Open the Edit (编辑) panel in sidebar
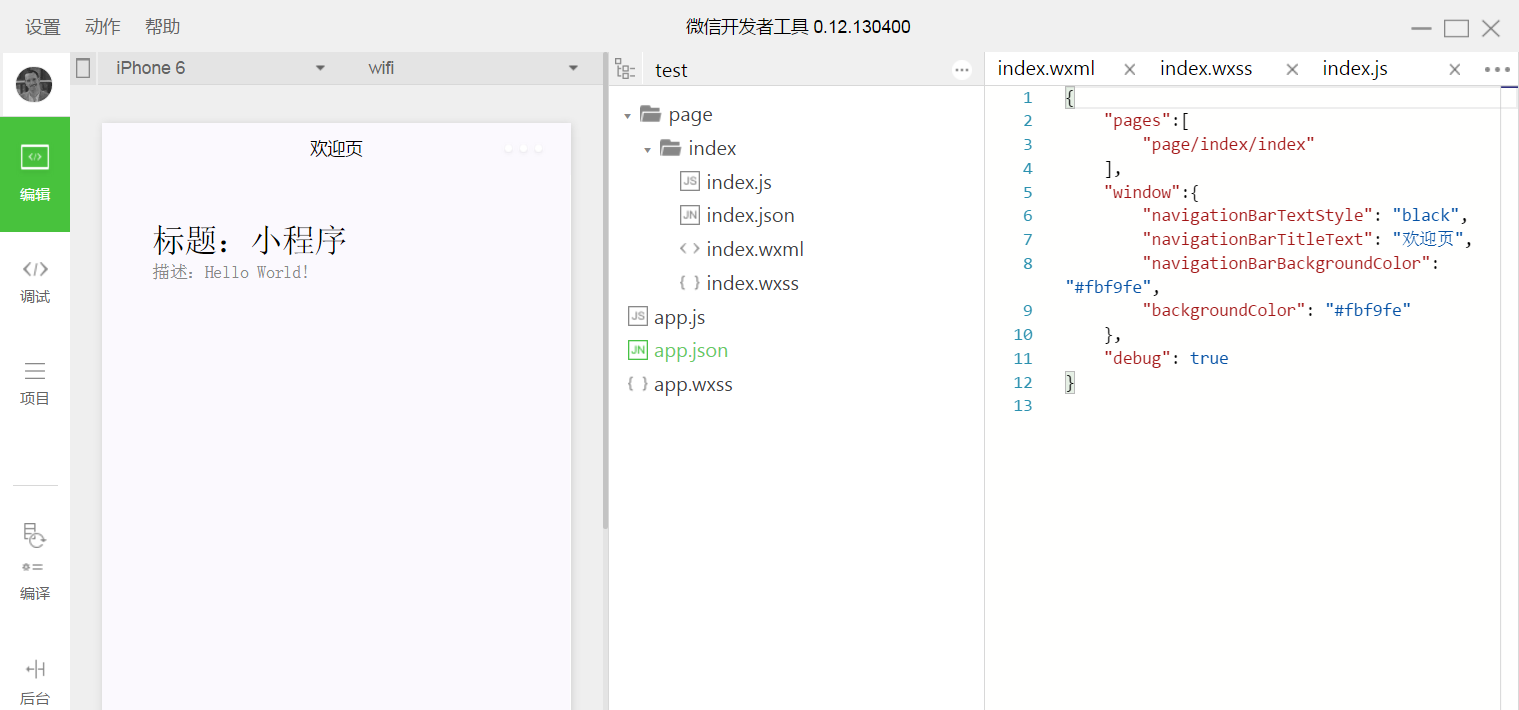The width and height of the screenshot is (1519, 710). (x=35, y=174)
